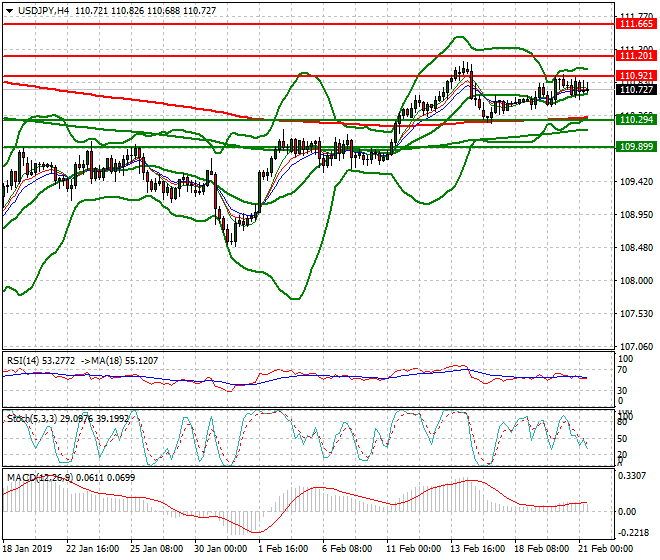Click the 107.530 price axis value
The height and width of the screenshot is (560, 660).
(636, 314)
